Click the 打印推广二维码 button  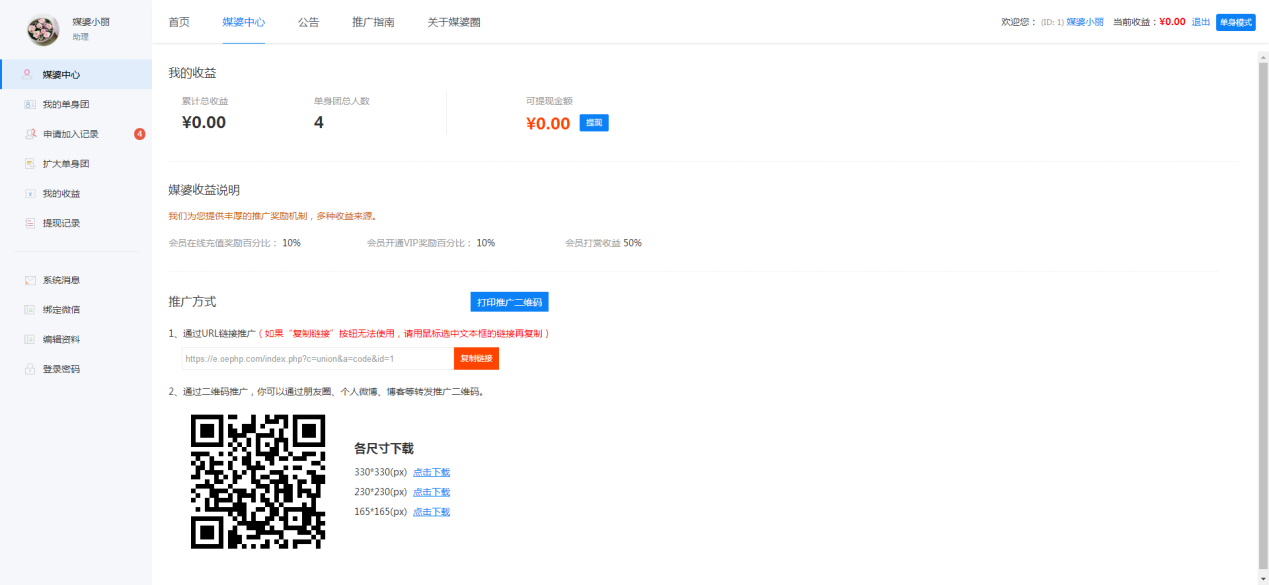(x=510, y=302)
